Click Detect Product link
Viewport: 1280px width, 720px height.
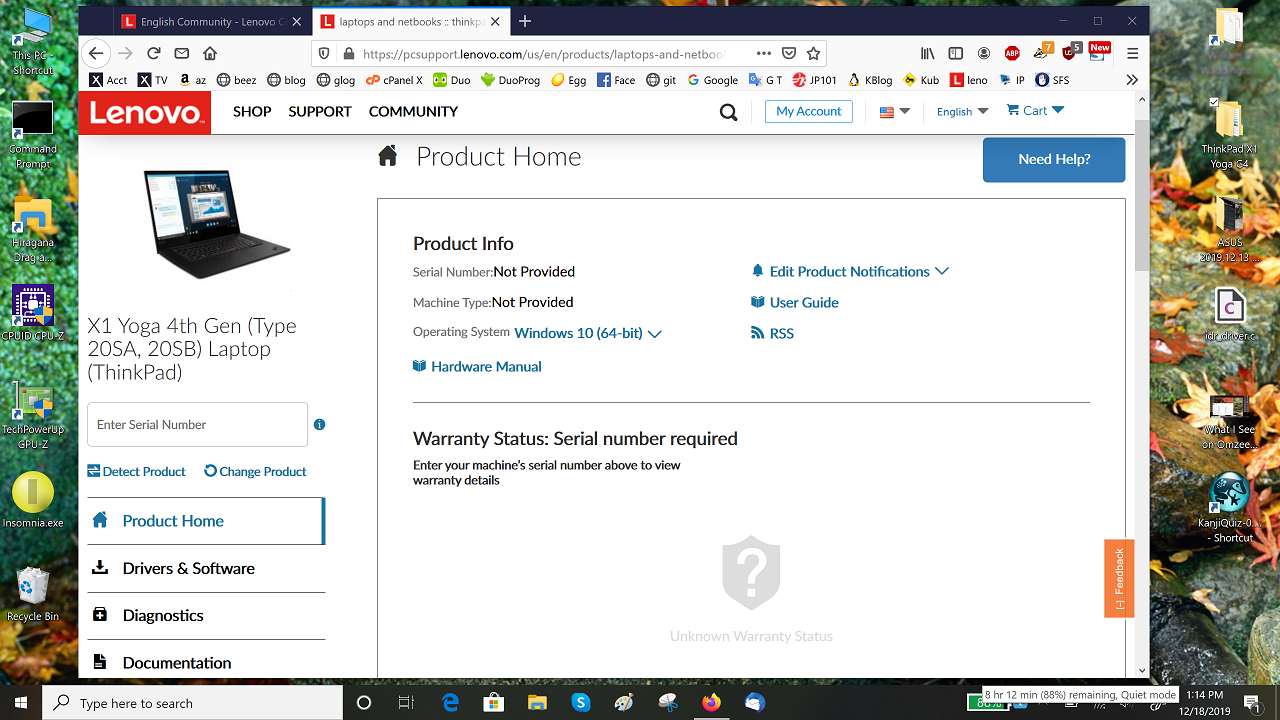[x=136, y=471]
